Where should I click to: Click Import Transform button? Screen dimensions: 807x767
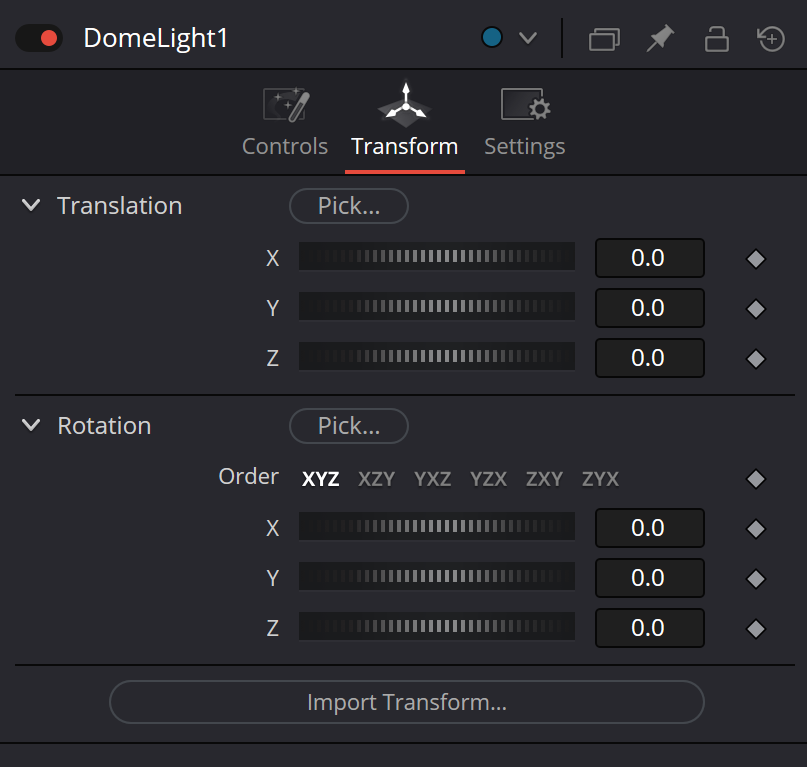click(x=407, y=702)
